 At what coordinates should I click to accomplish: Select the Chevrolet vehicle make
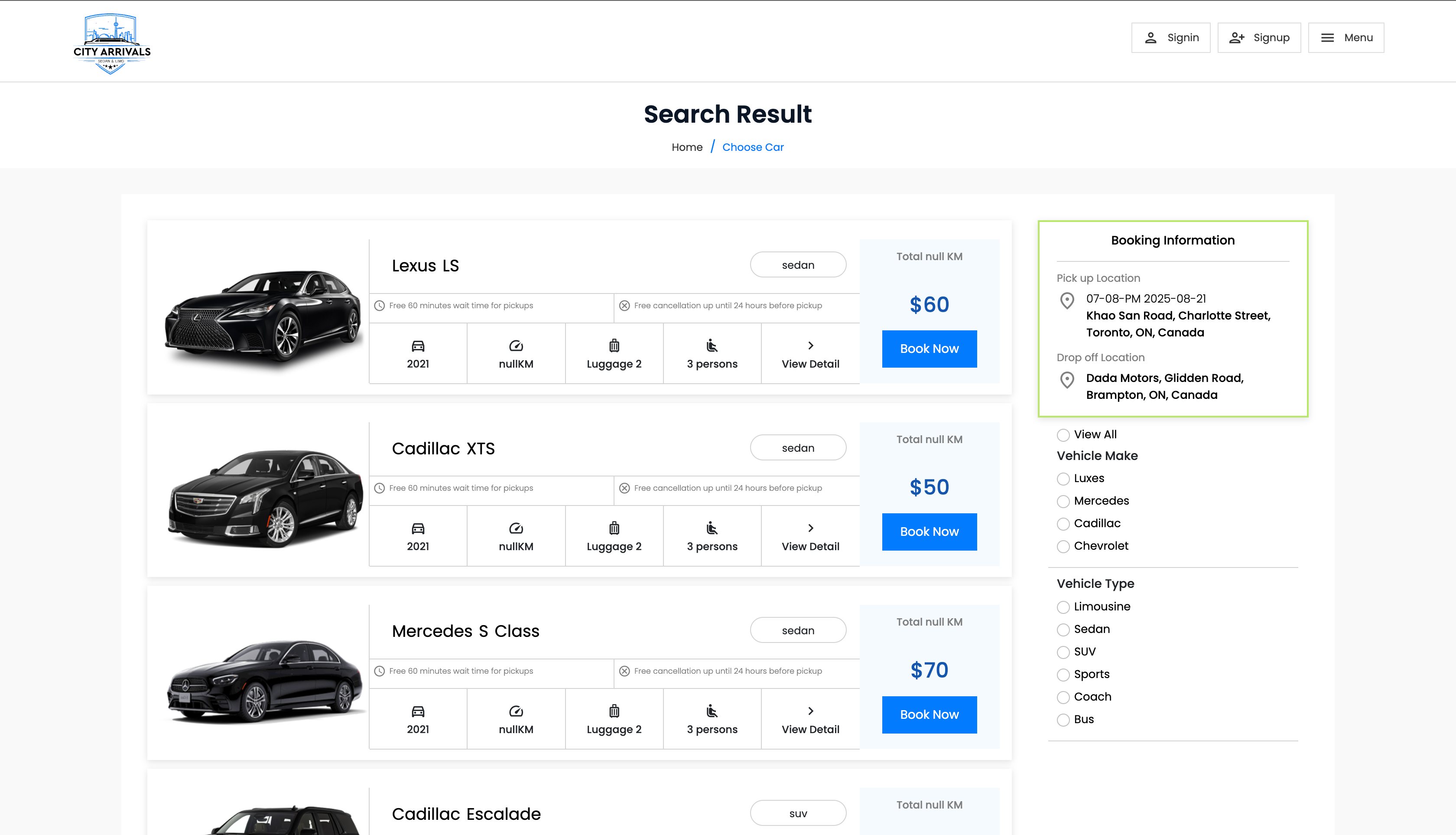pyautogui.click(x=1063, y=547)
